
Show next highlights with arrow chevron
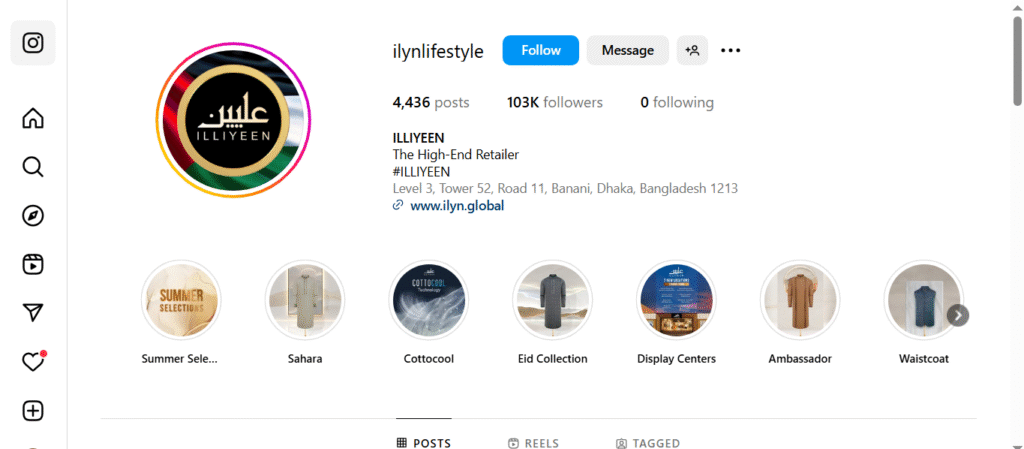(958, 315)
